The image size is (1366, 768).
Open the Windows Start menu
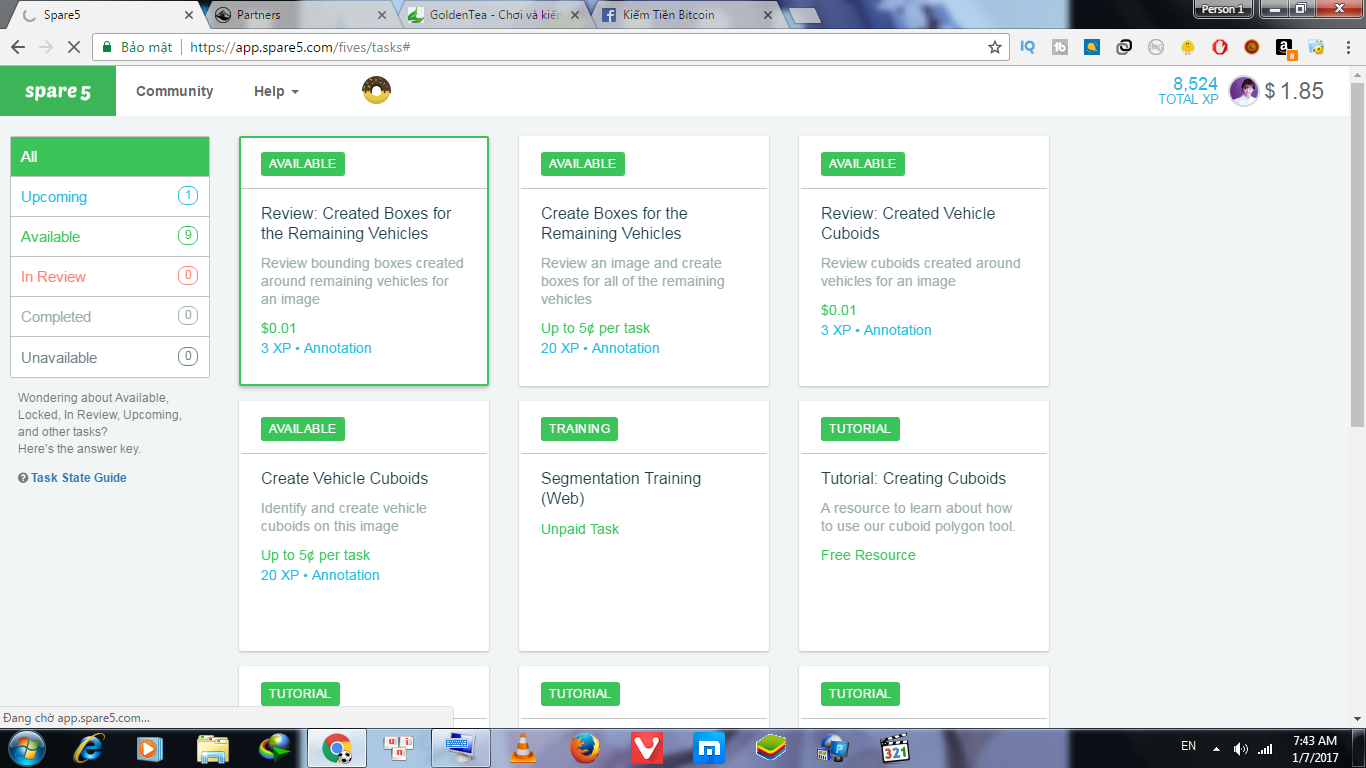coord(25,748)
